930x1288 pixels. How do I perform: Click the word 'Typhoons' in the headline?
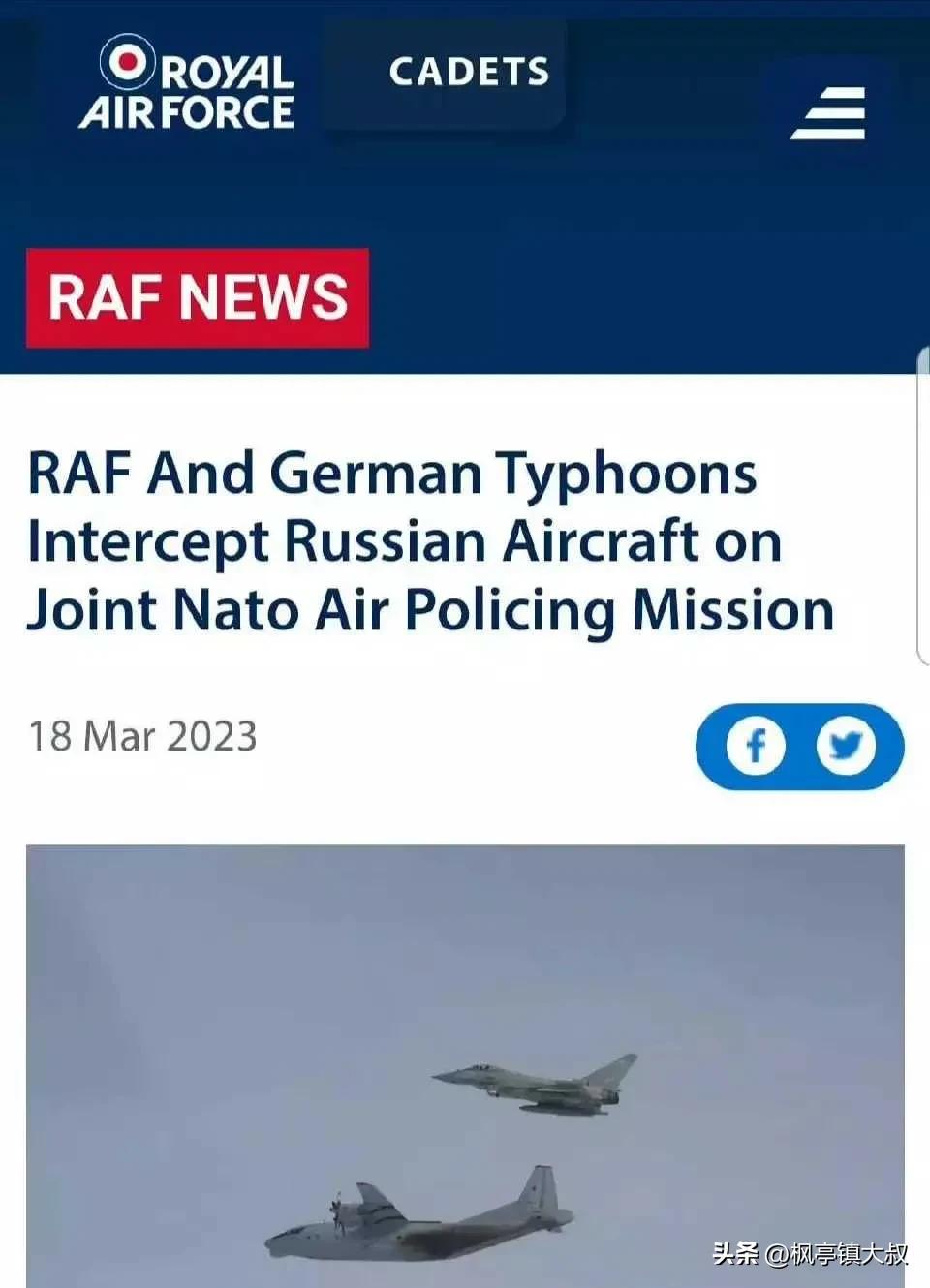627,474
